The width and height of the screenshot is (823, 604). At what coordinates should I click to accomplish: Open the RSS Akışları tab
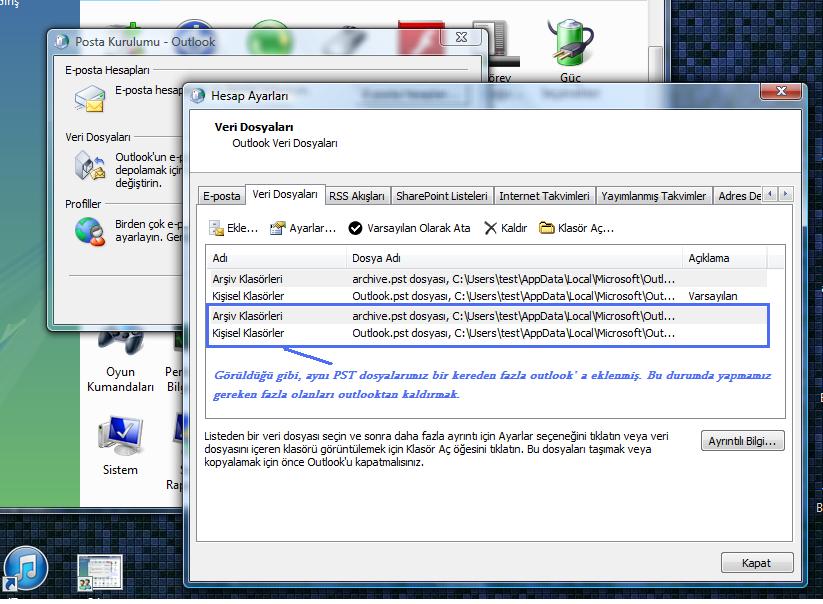point(357,196)
